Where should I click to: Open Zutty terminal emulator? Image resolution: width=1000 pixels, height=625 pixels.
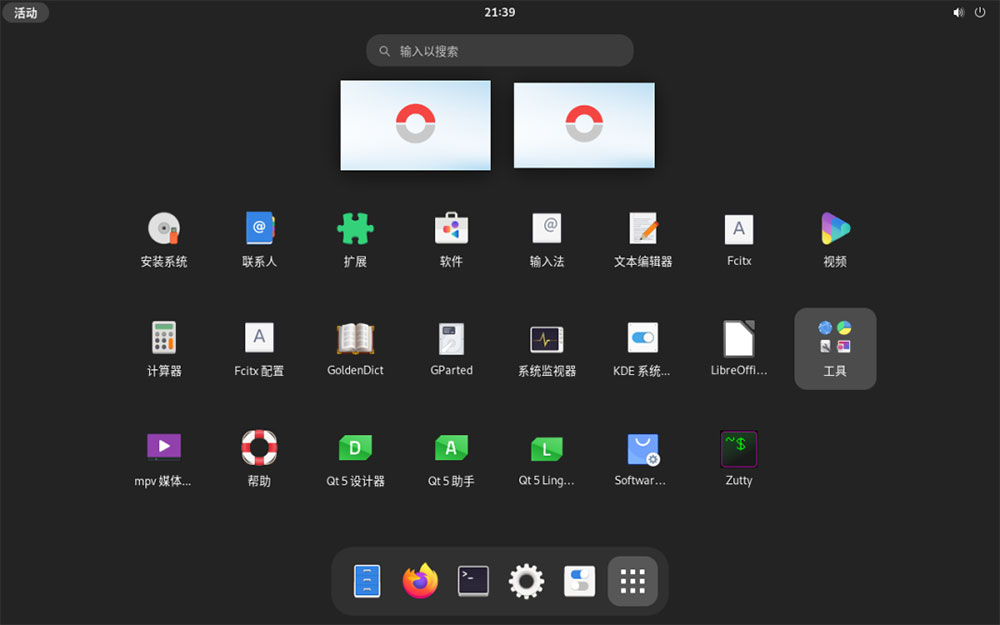pyautogui.click(x=739, y=459)
